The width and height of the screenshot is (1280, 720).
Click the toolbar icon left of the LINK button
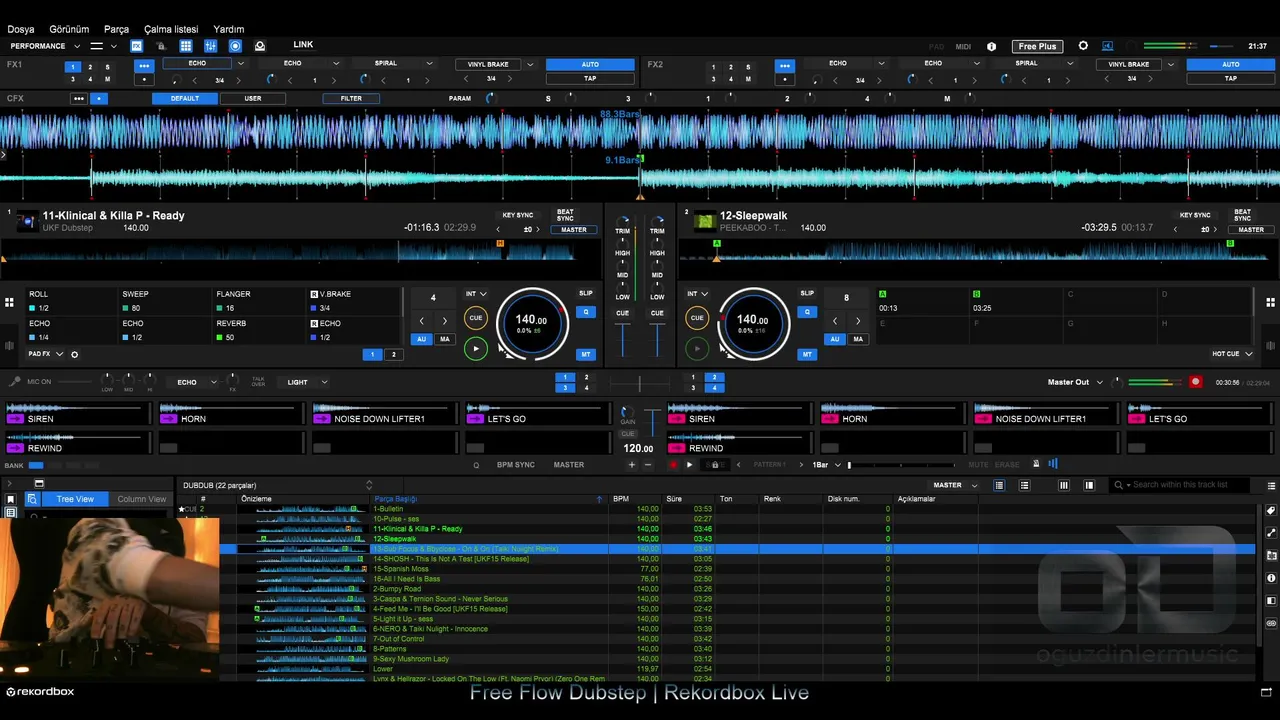click(x=260, y=46)
